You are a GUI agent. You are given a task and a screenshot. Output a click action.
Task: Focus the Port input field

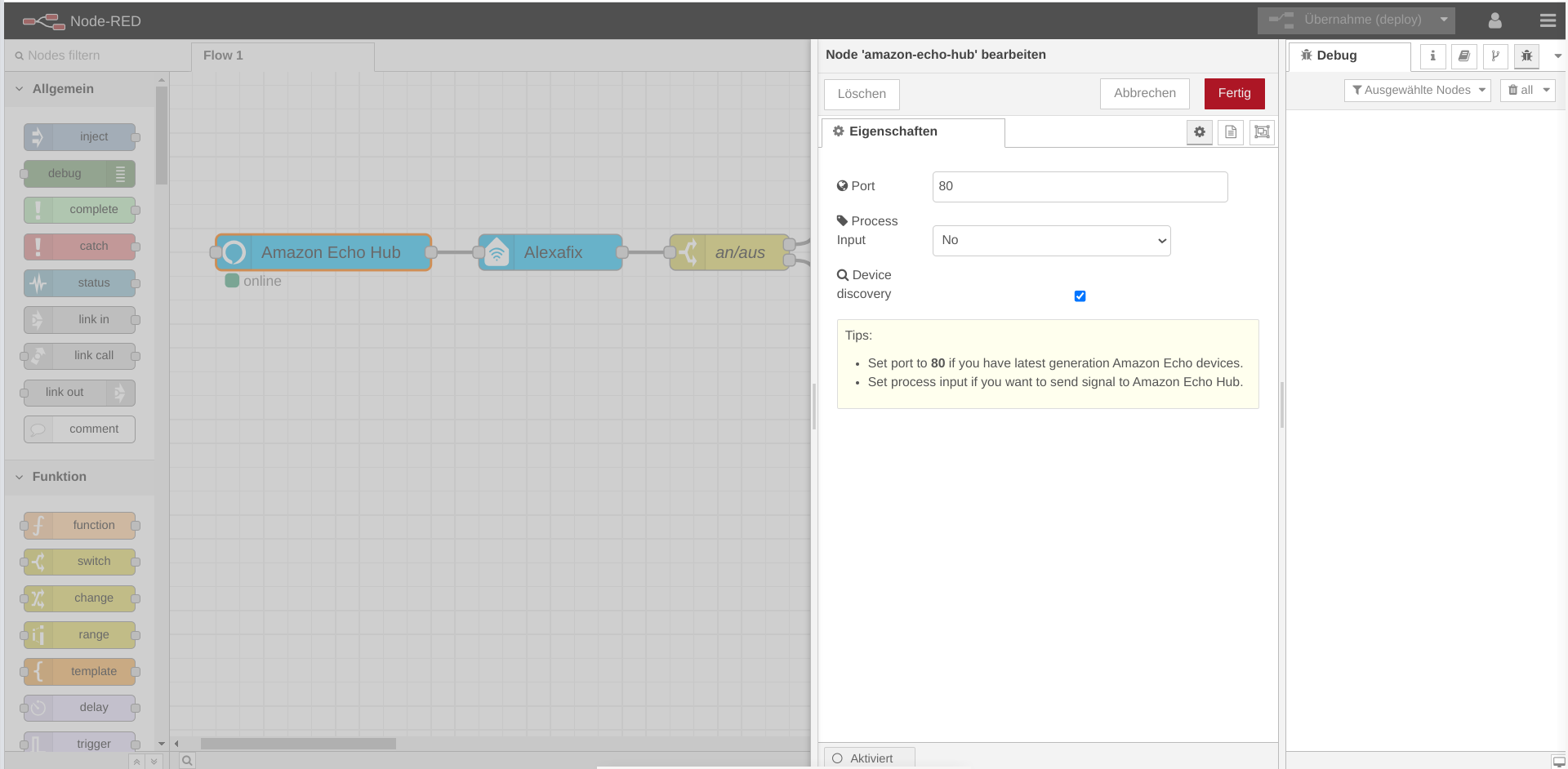pos(1080,187)
